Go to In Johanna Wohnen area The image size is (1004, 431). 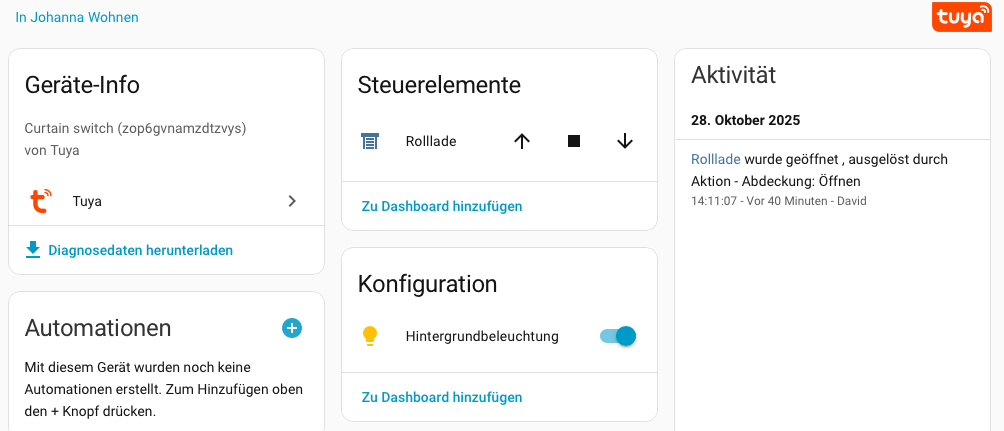(77, 17)
